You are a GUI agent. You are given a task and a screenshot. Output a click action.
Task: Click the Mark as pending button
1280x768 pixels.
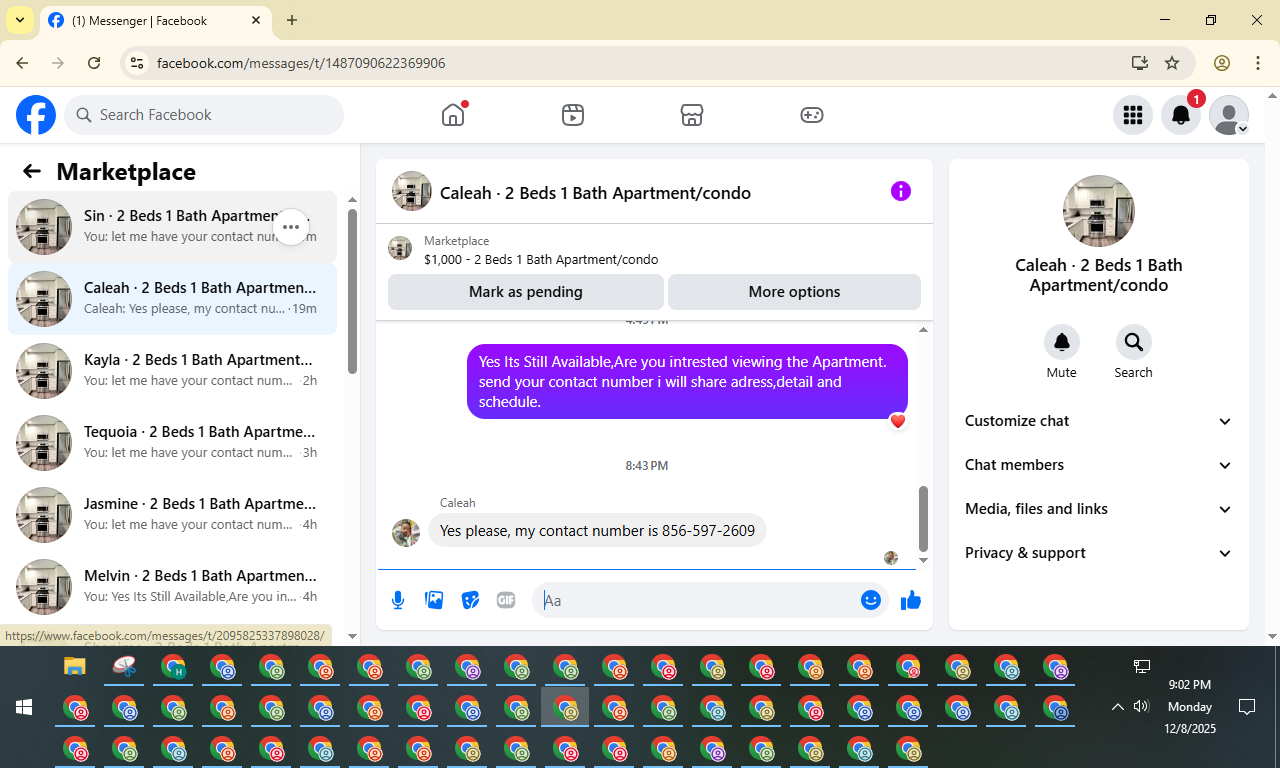tap(526, 292)
